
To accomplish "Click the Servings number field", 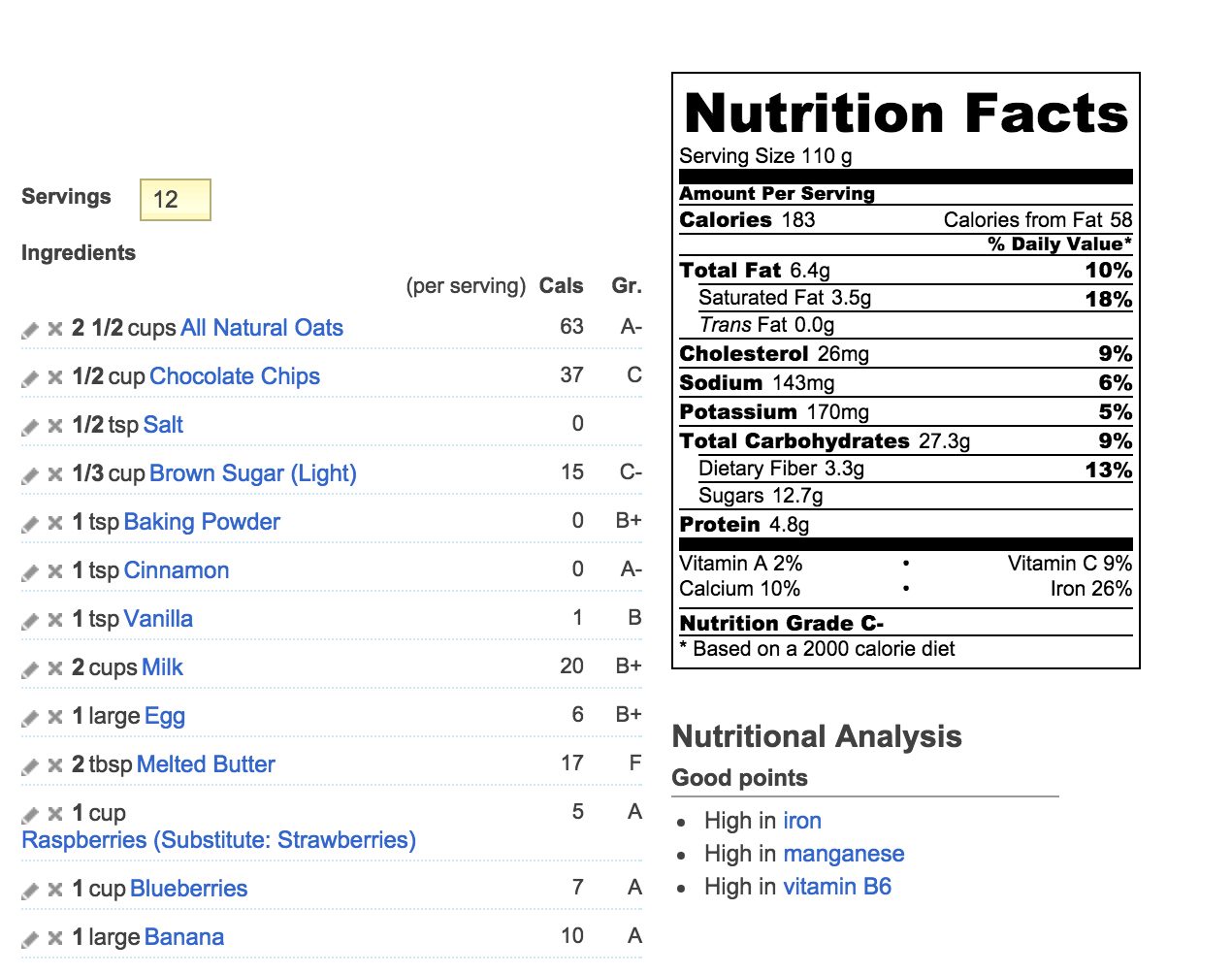I will pos(176,200).
